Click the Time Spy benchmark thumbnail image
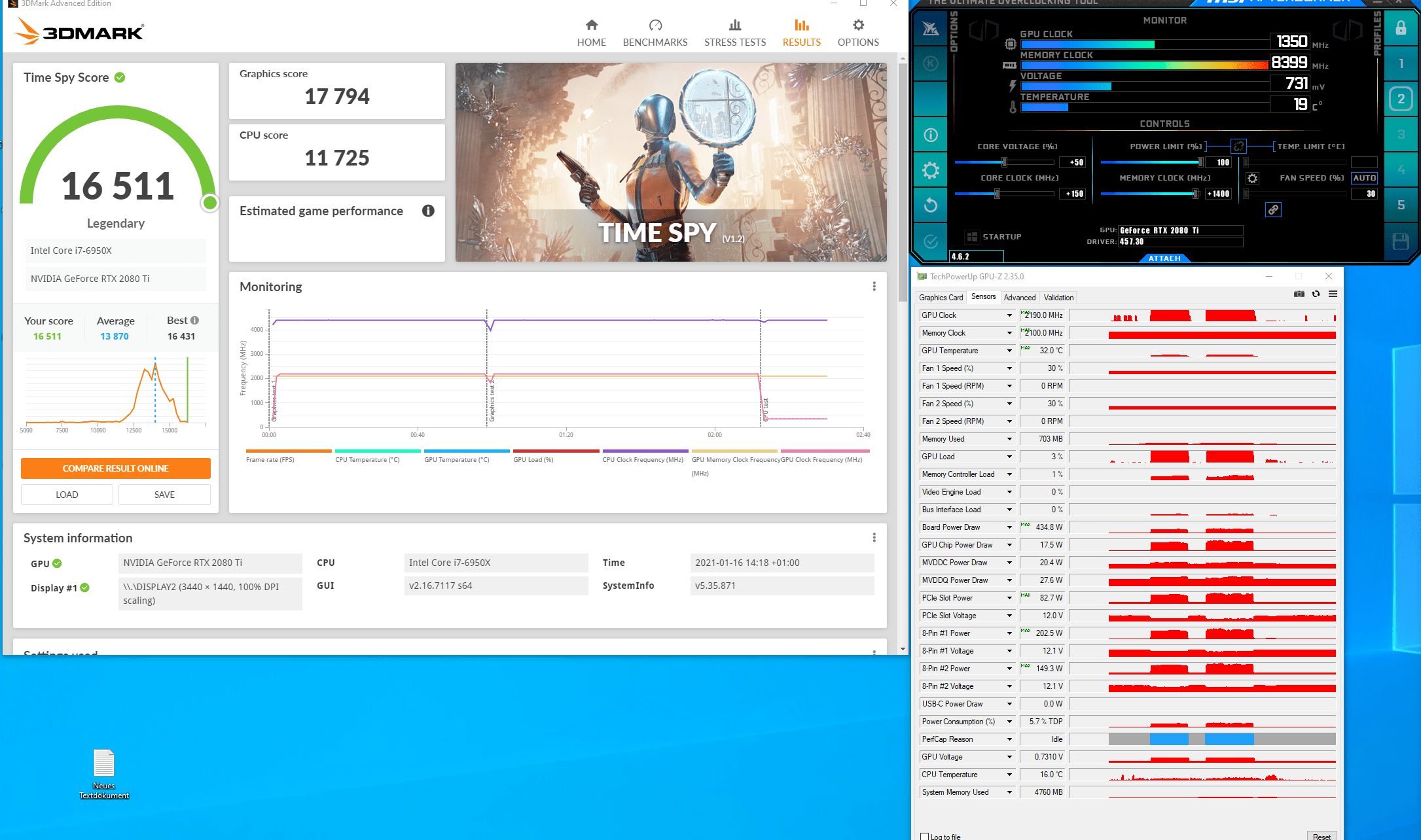 coord(671,162)
